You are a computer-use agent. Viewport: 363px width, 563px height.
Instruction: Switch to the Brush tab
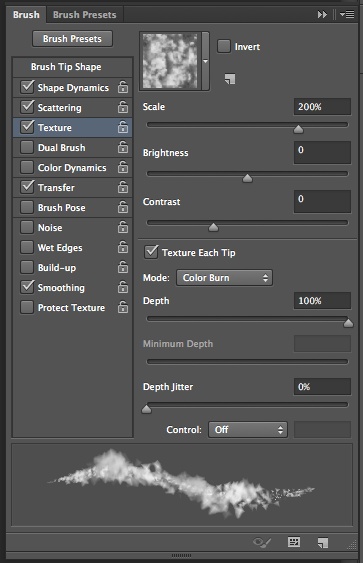click(x=26, y=15)
